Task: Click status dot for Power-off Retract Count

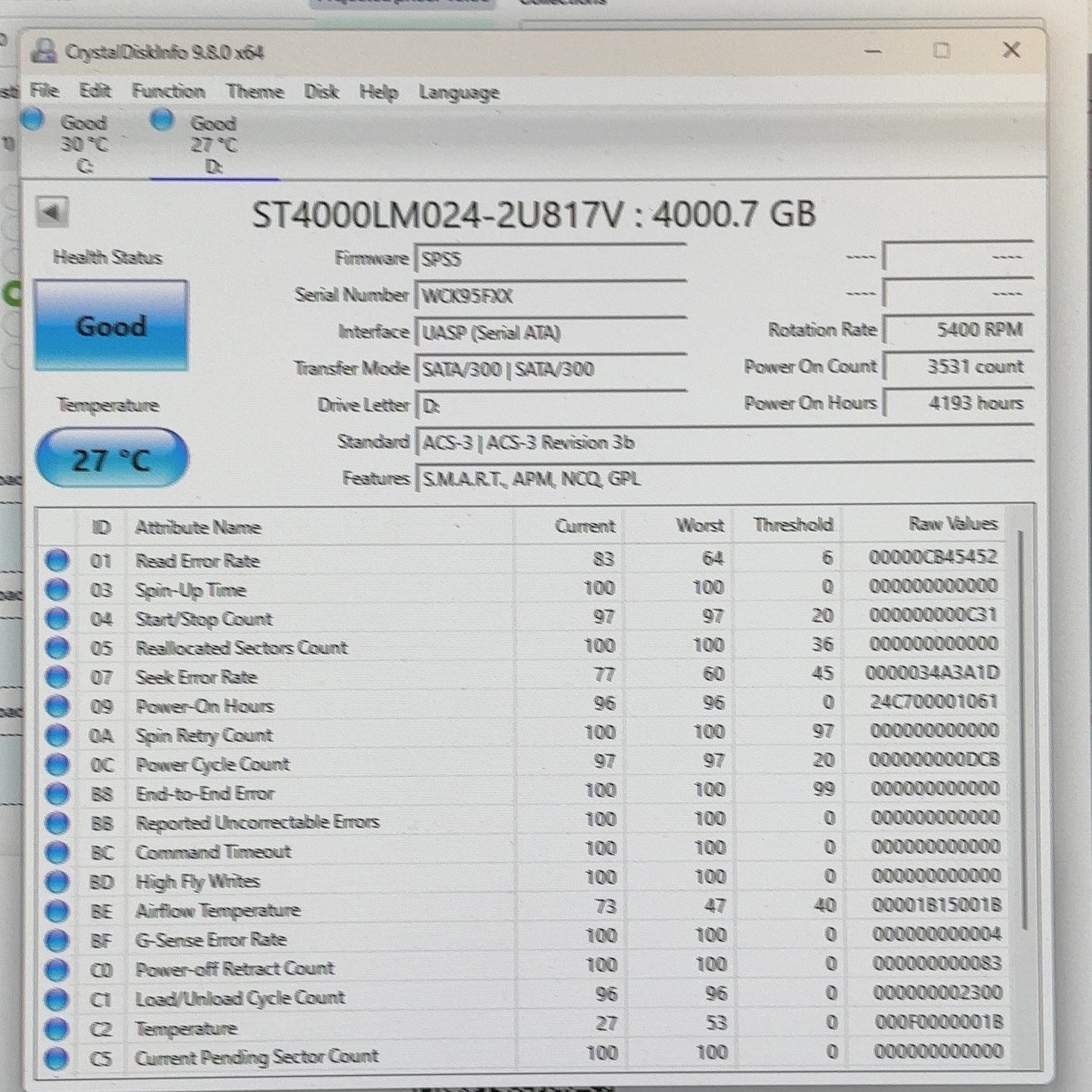Action: pos(57,970)
